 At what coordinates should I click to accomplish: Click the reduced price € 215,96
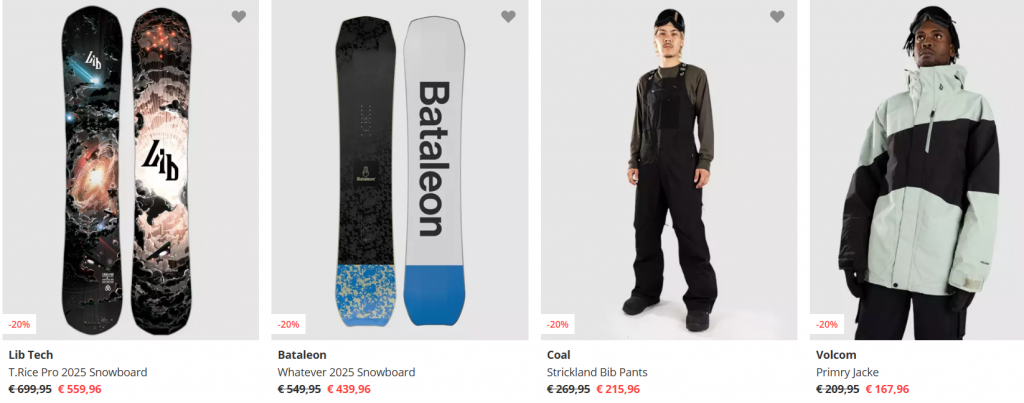(x=618, y=390)
